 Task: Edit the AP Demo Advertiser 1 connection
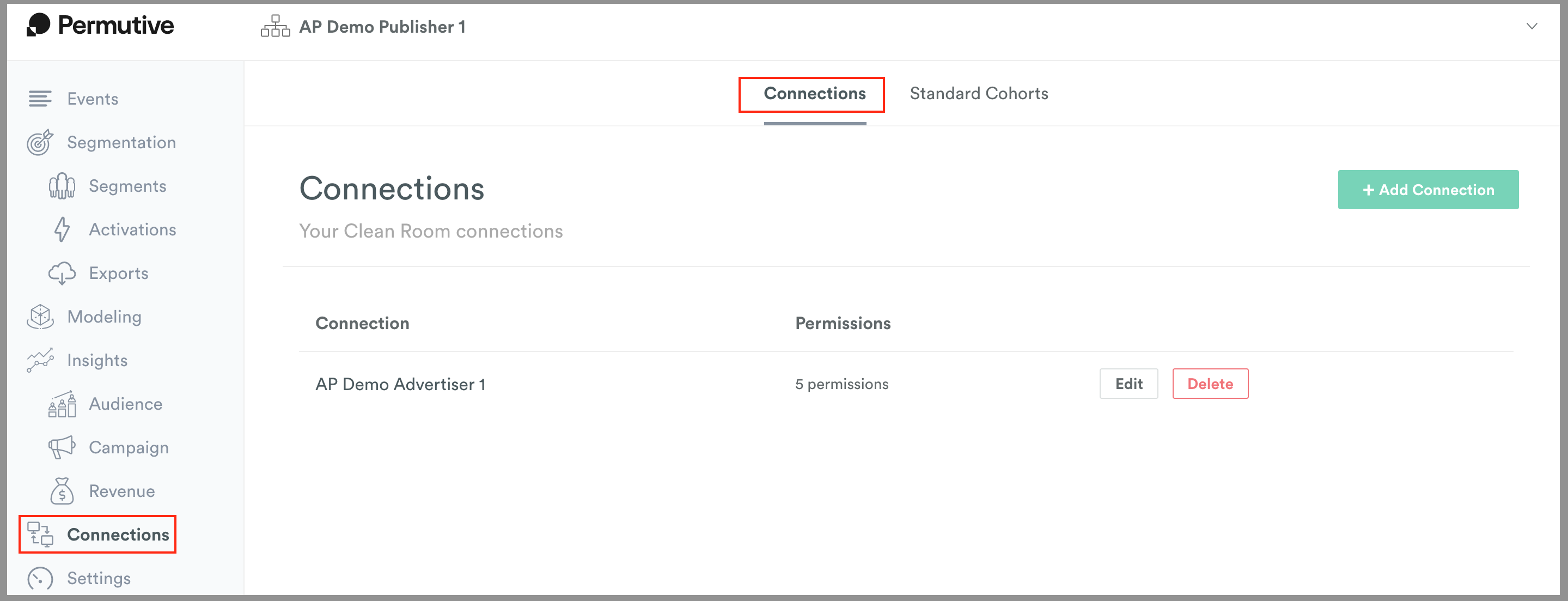click(1128, 384)
